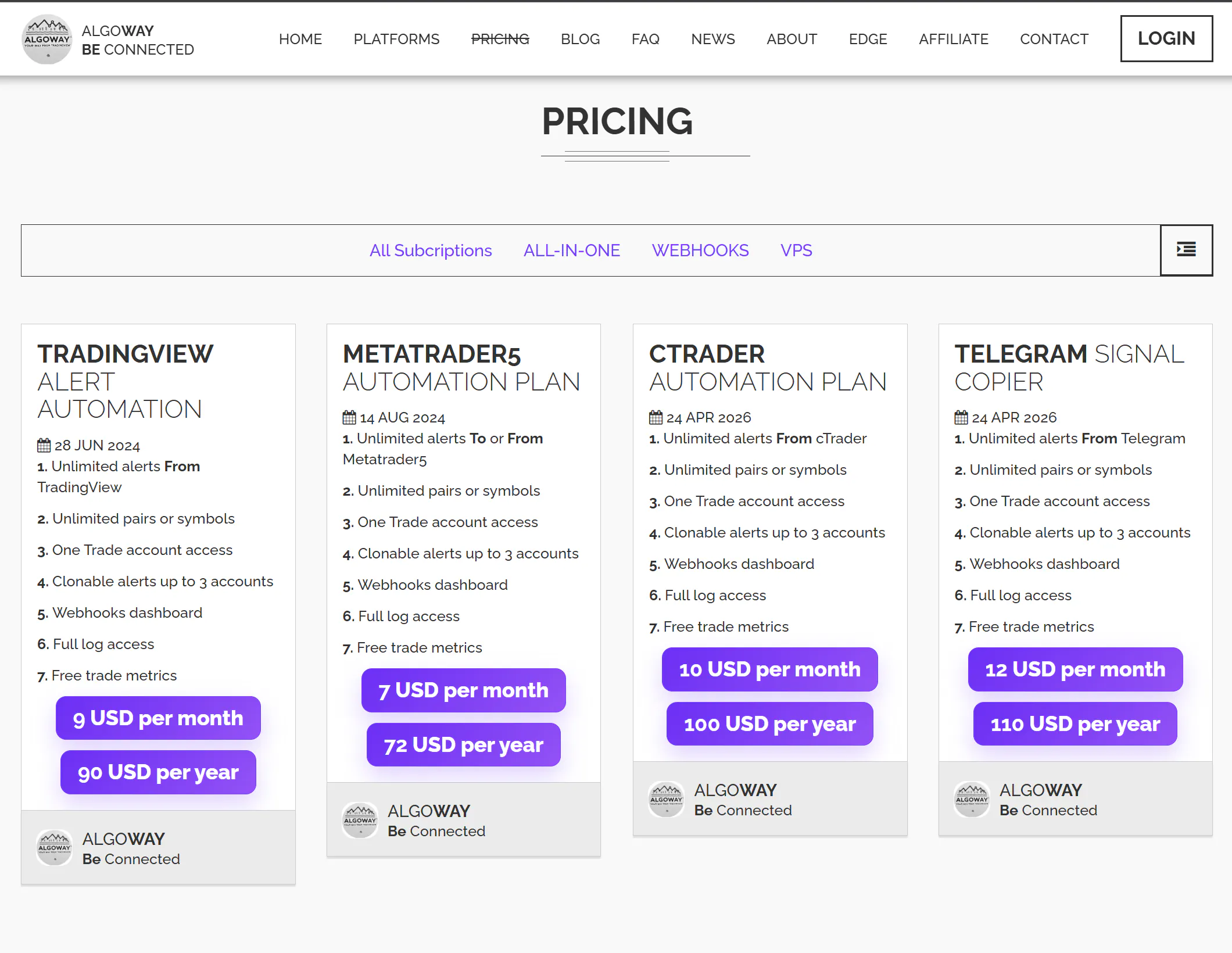This screenshot has height=953, width=1232.
Task: Choose 9 USD per month plan
Action: tap(158, 718)
